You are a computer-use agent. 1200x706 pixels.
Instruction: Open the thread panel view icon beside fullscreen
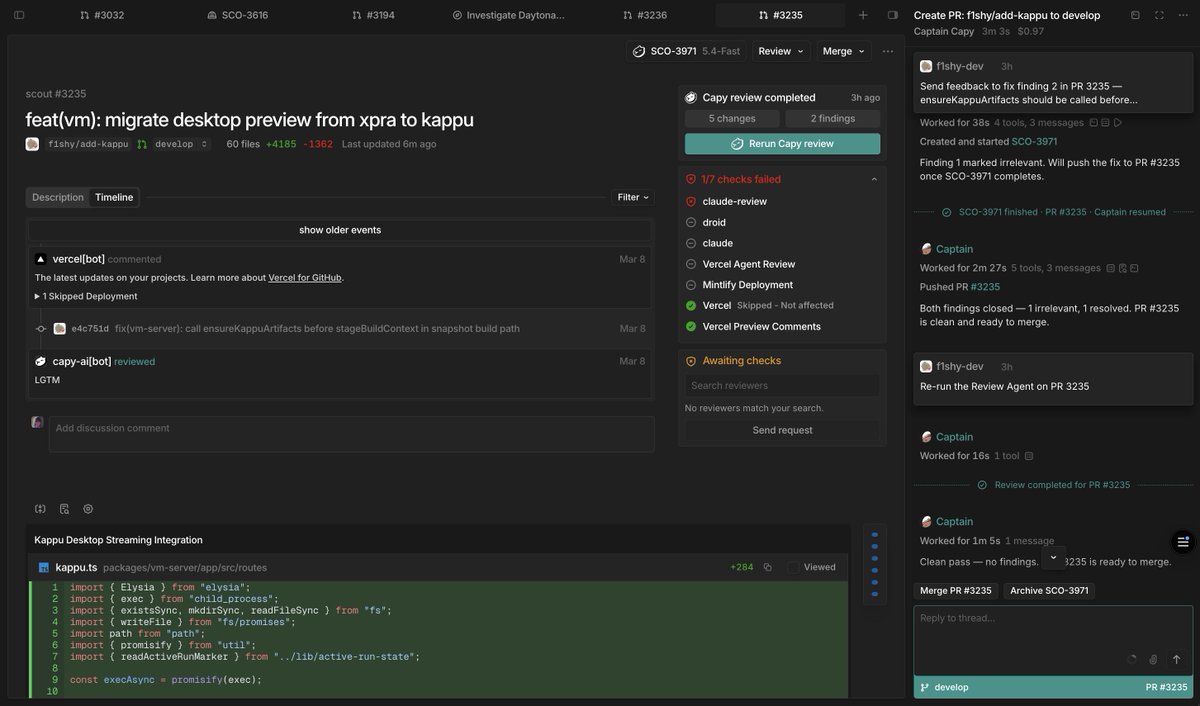(1135, 15)
